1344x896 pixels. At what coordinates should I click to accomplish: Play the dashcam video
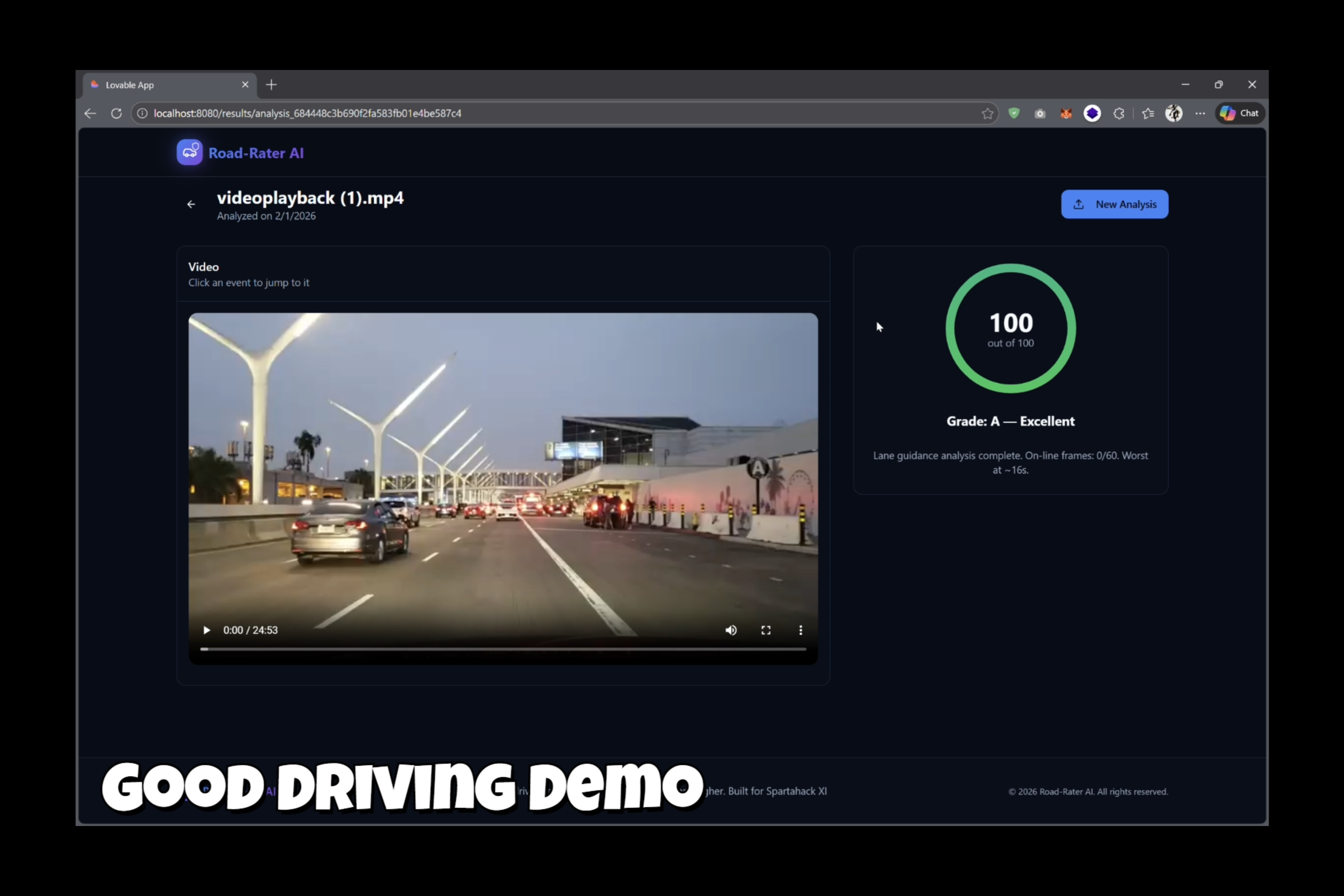[207, 630]
